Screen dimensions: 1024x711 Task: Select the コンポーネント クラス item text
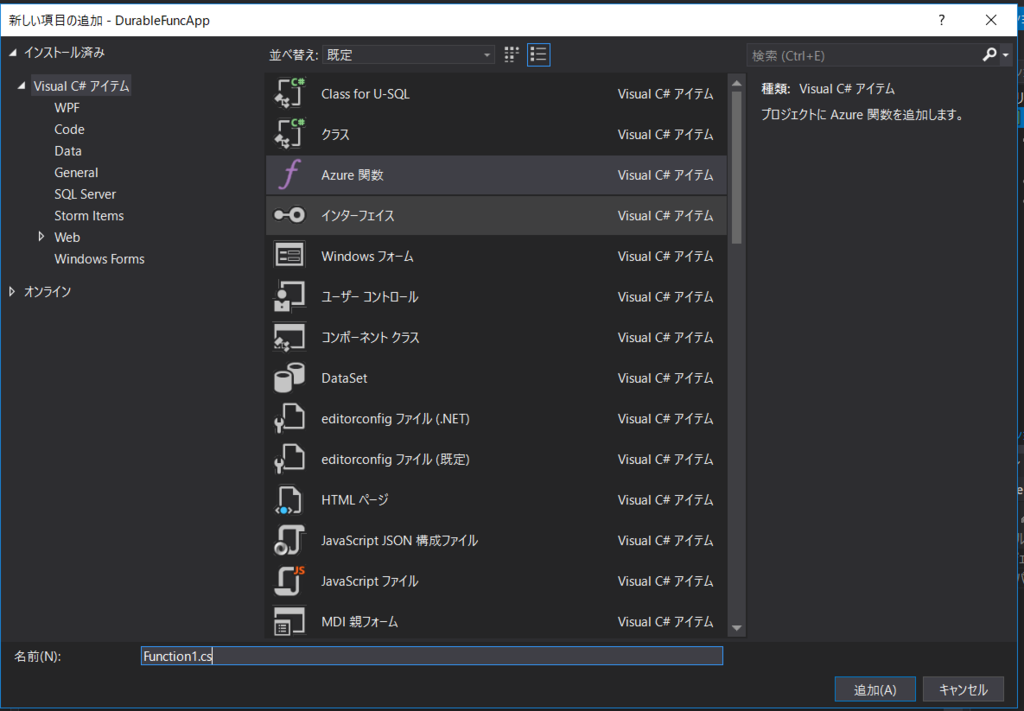pyautogui.click(x=370, y=338)
